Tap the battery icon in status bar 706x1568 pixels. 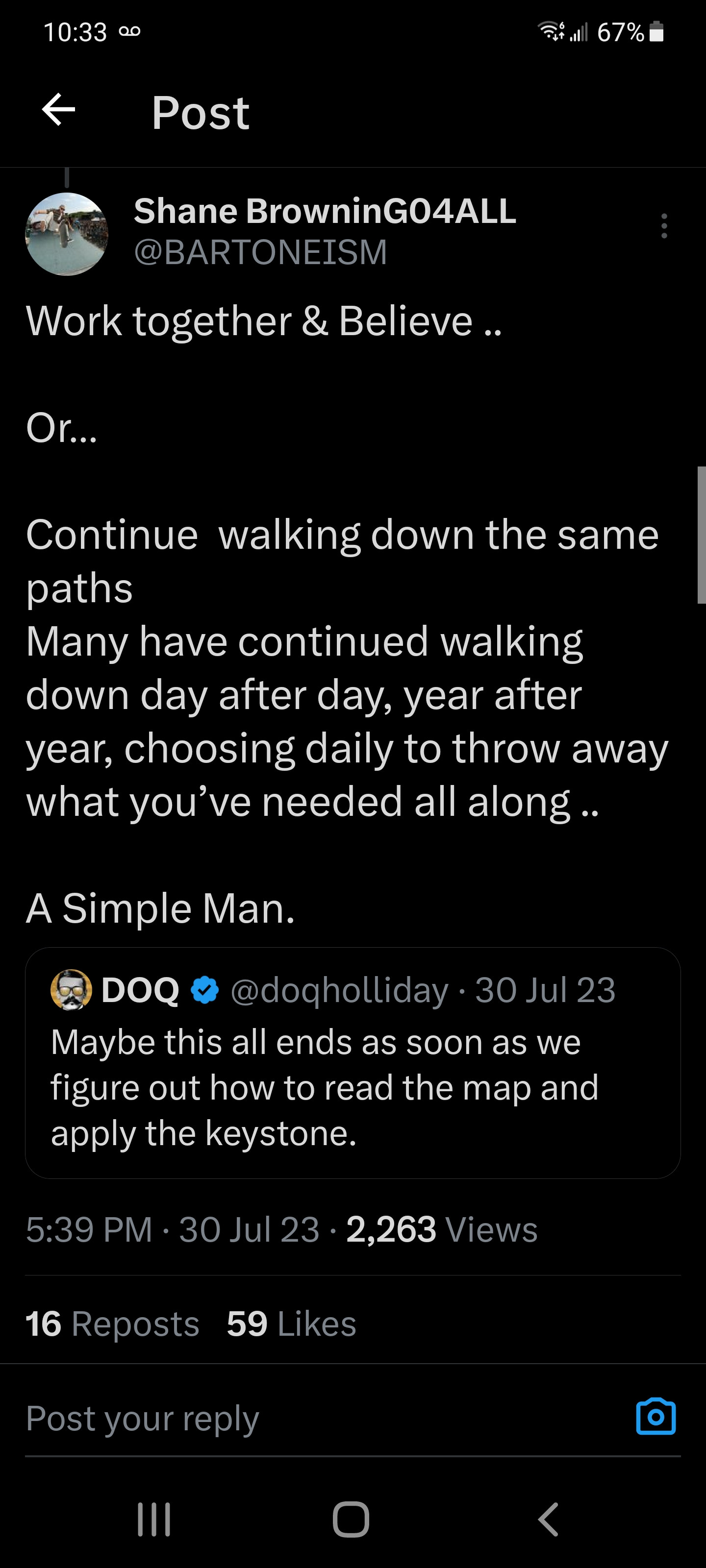(x=656, y=32)
